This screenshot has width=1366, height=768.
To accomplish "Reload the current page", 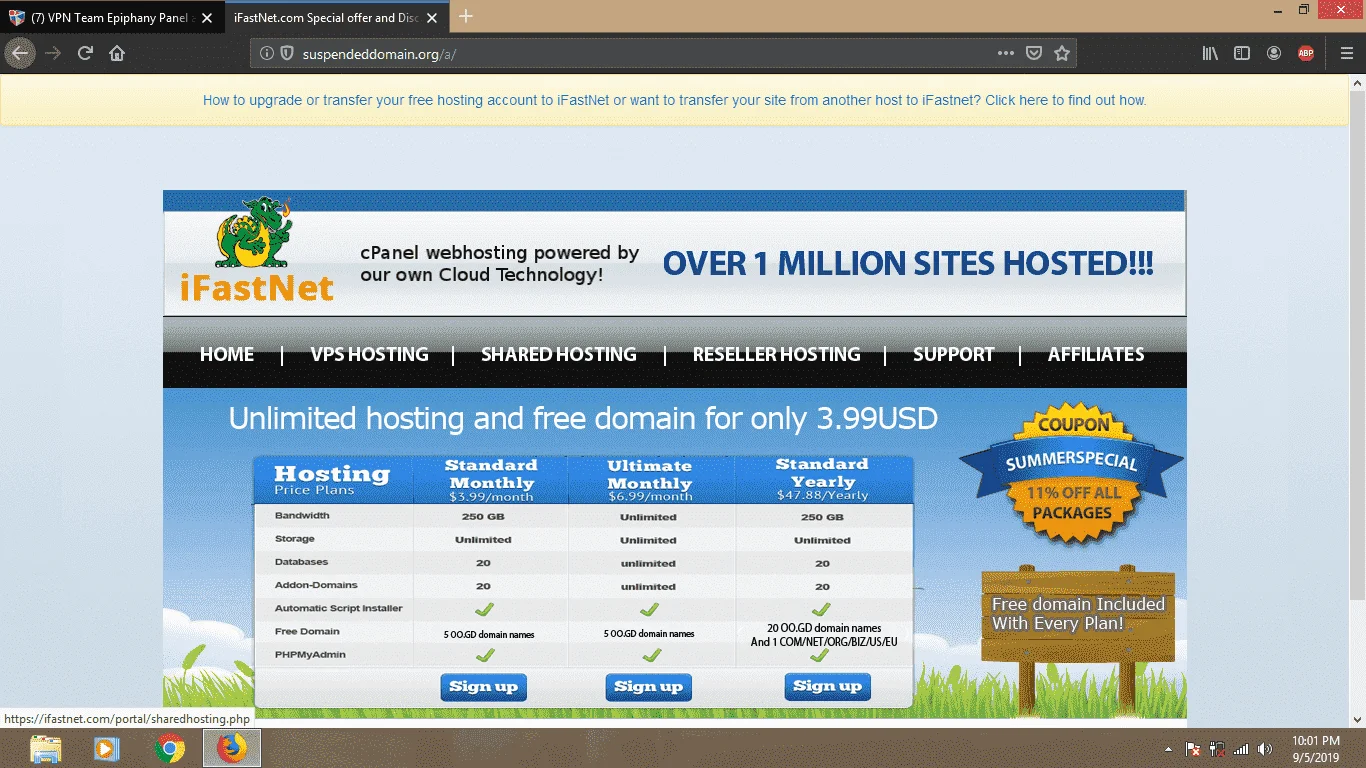I will (x=85, y=53).
